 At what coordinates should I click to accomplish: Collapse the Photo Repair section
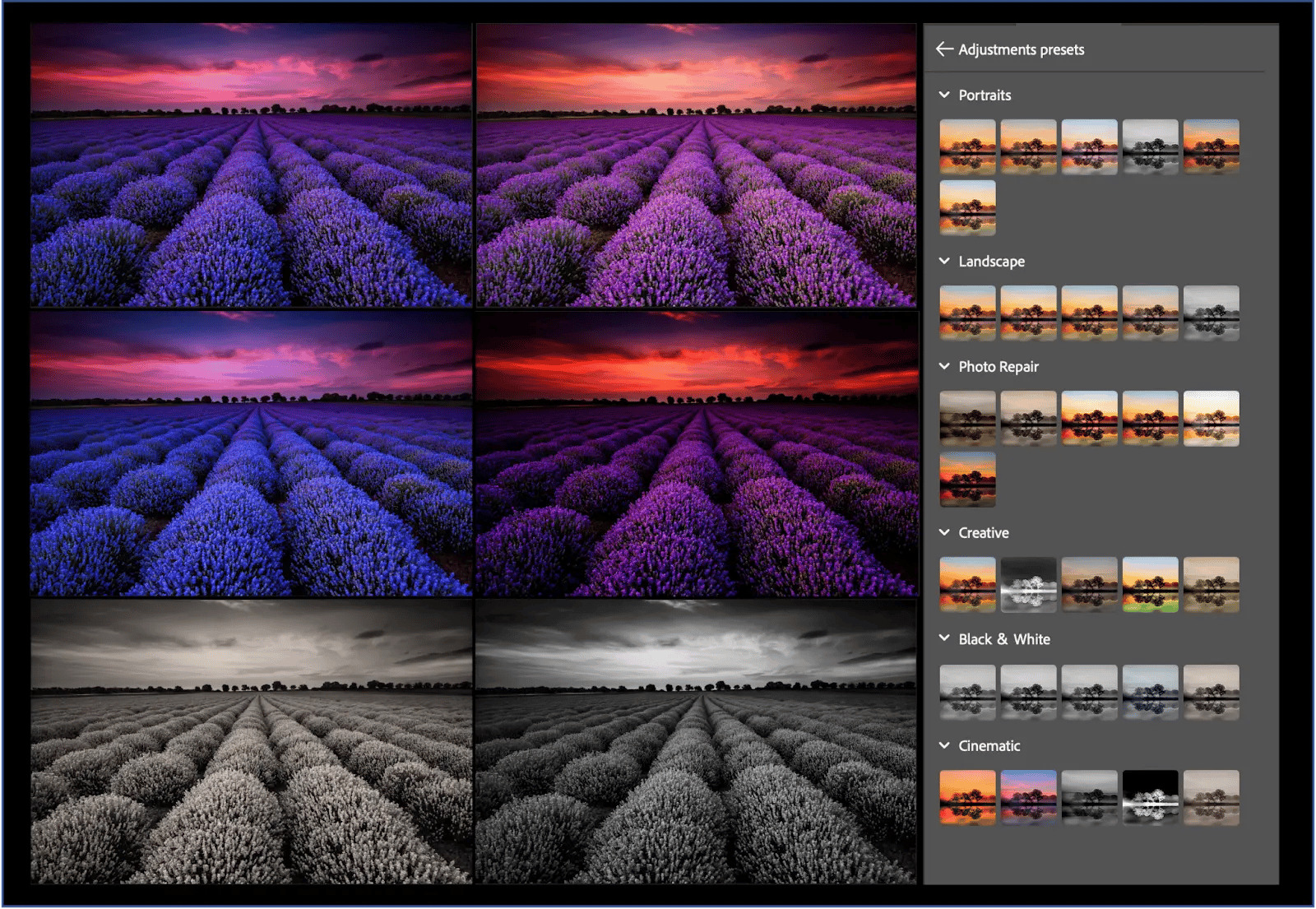pyautogui.click(x=943, y=366)
